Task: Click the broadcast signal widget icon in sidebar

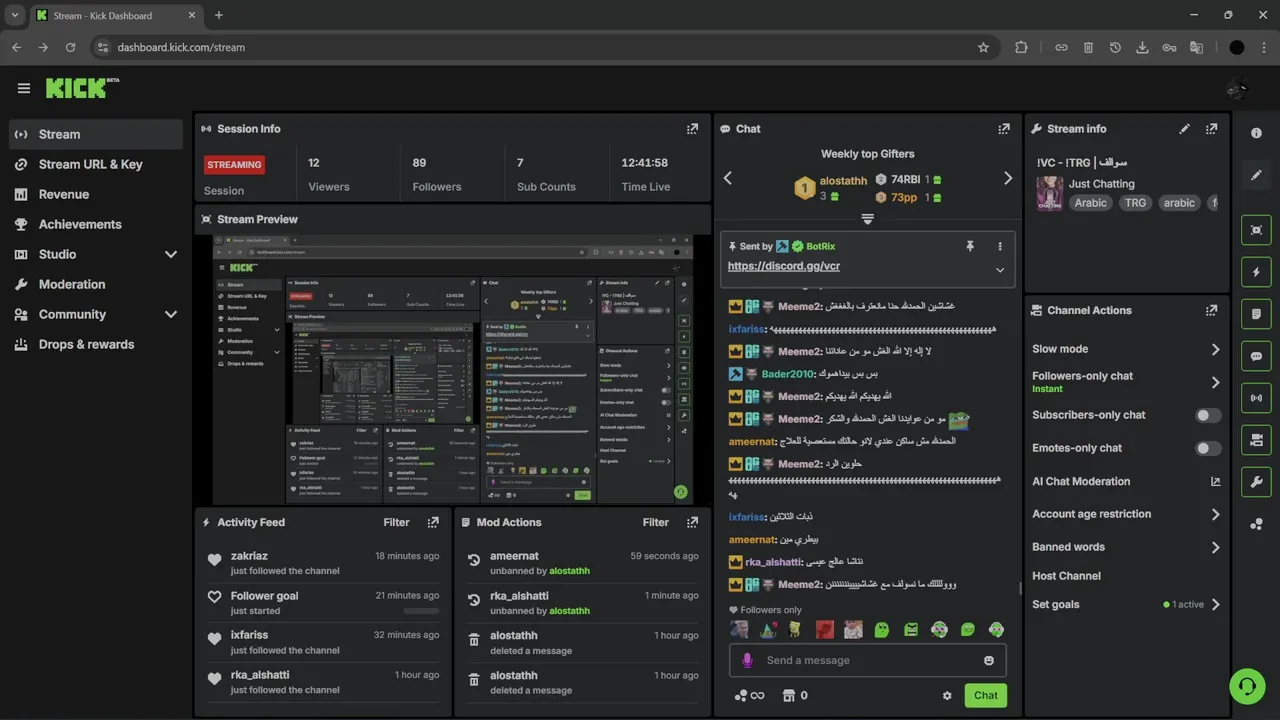Action: pos(1256,398)
